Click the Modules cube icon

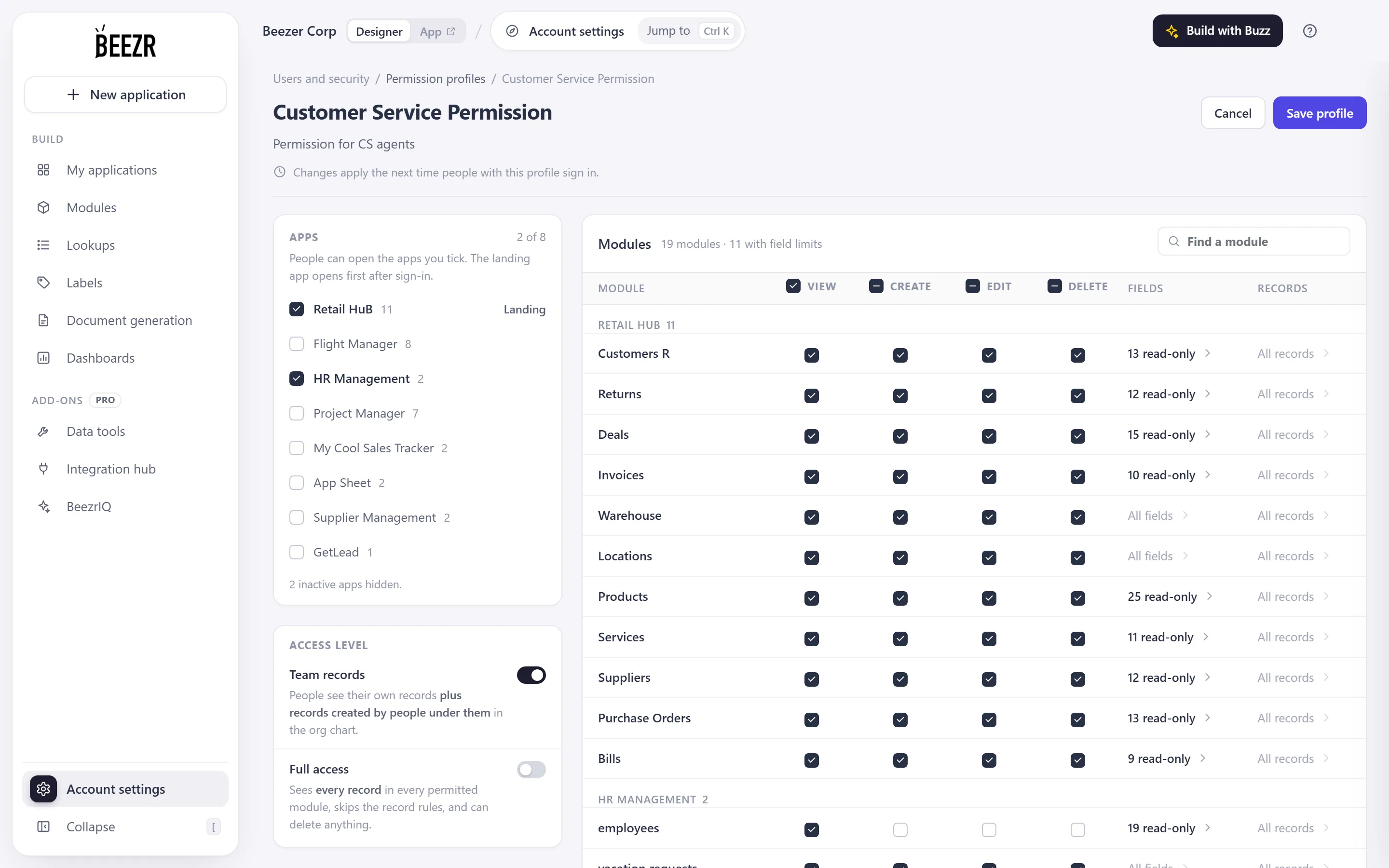coord(43,208)
